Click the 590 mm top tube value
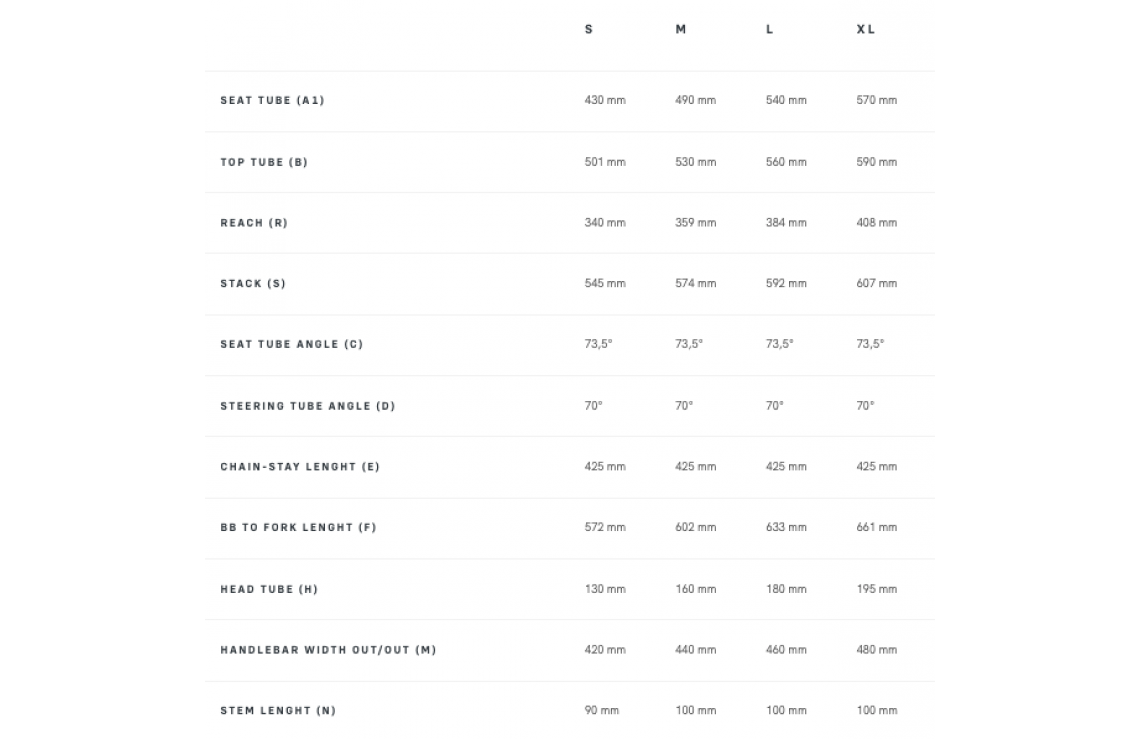 tap(876, 162)
